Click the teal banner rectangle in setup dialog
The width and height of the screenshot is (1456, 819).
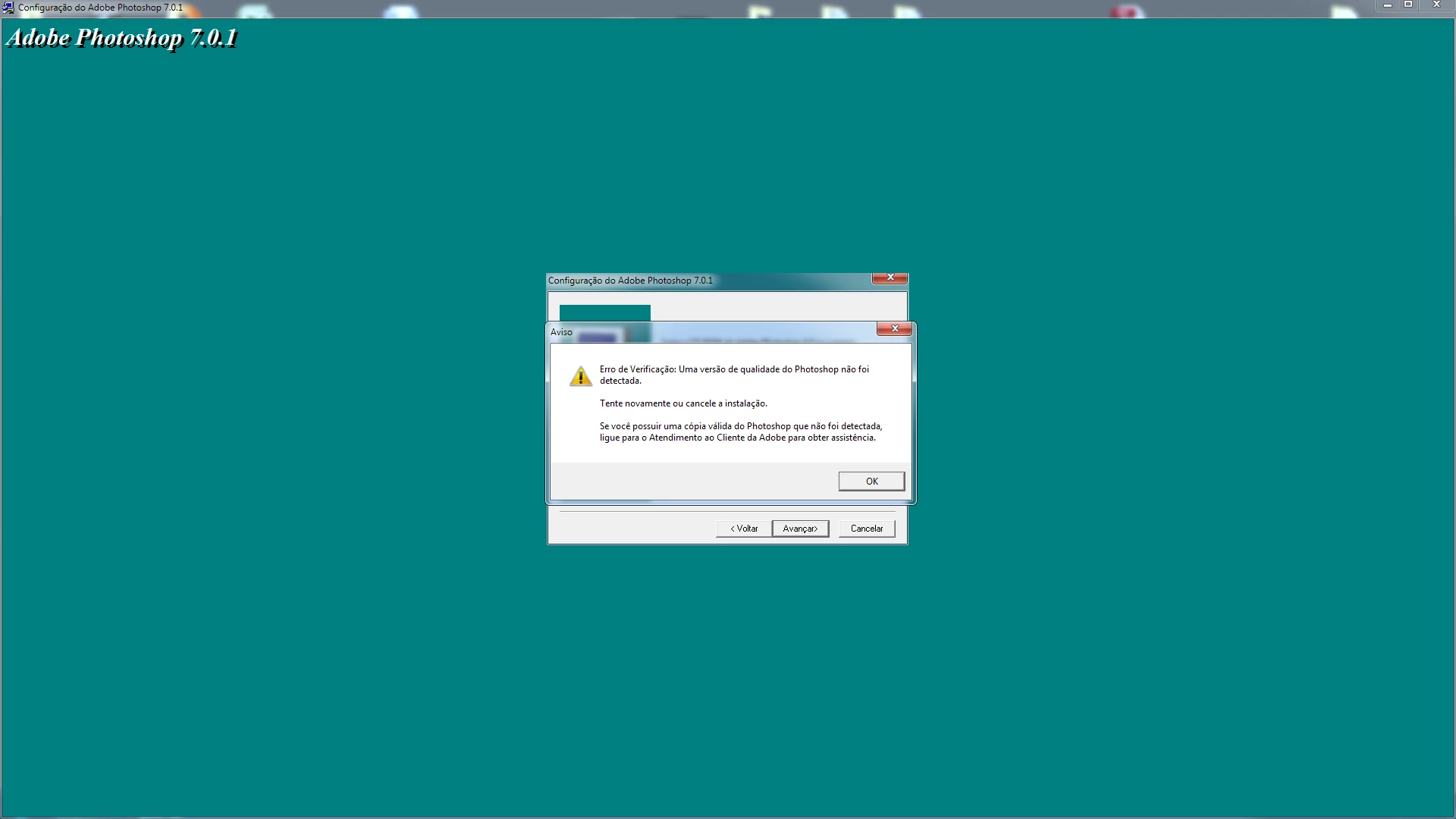pos(604,312)
